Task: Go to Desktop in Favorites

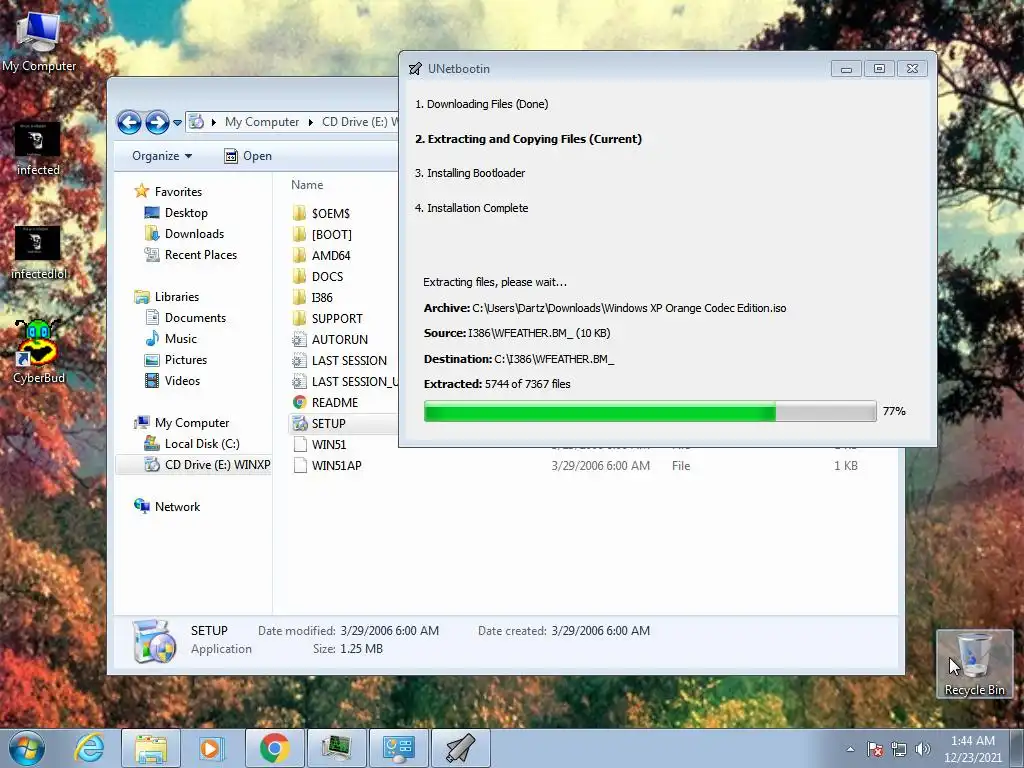Action: [x=176, y=213]
